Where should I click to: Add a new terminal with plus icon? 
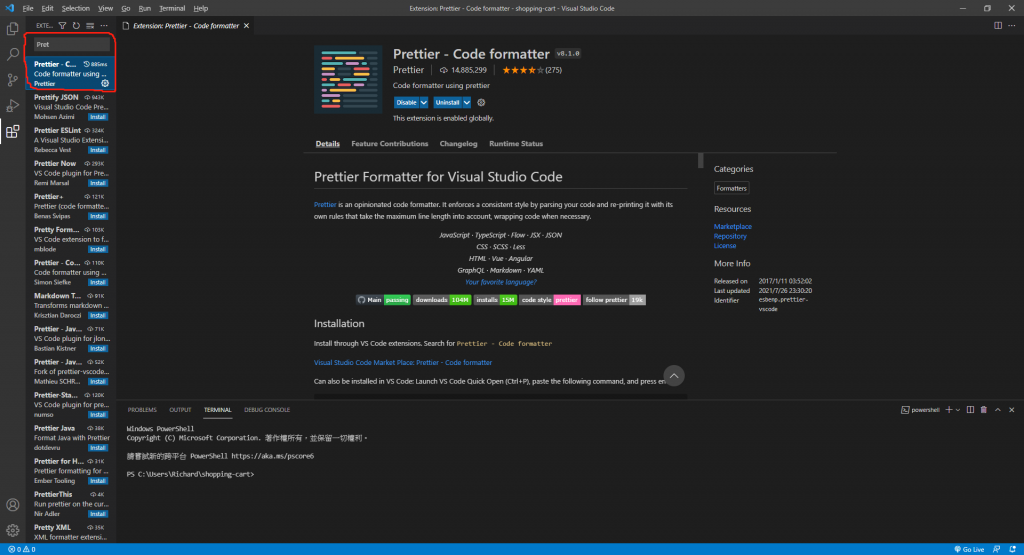(x=949, y=410)
